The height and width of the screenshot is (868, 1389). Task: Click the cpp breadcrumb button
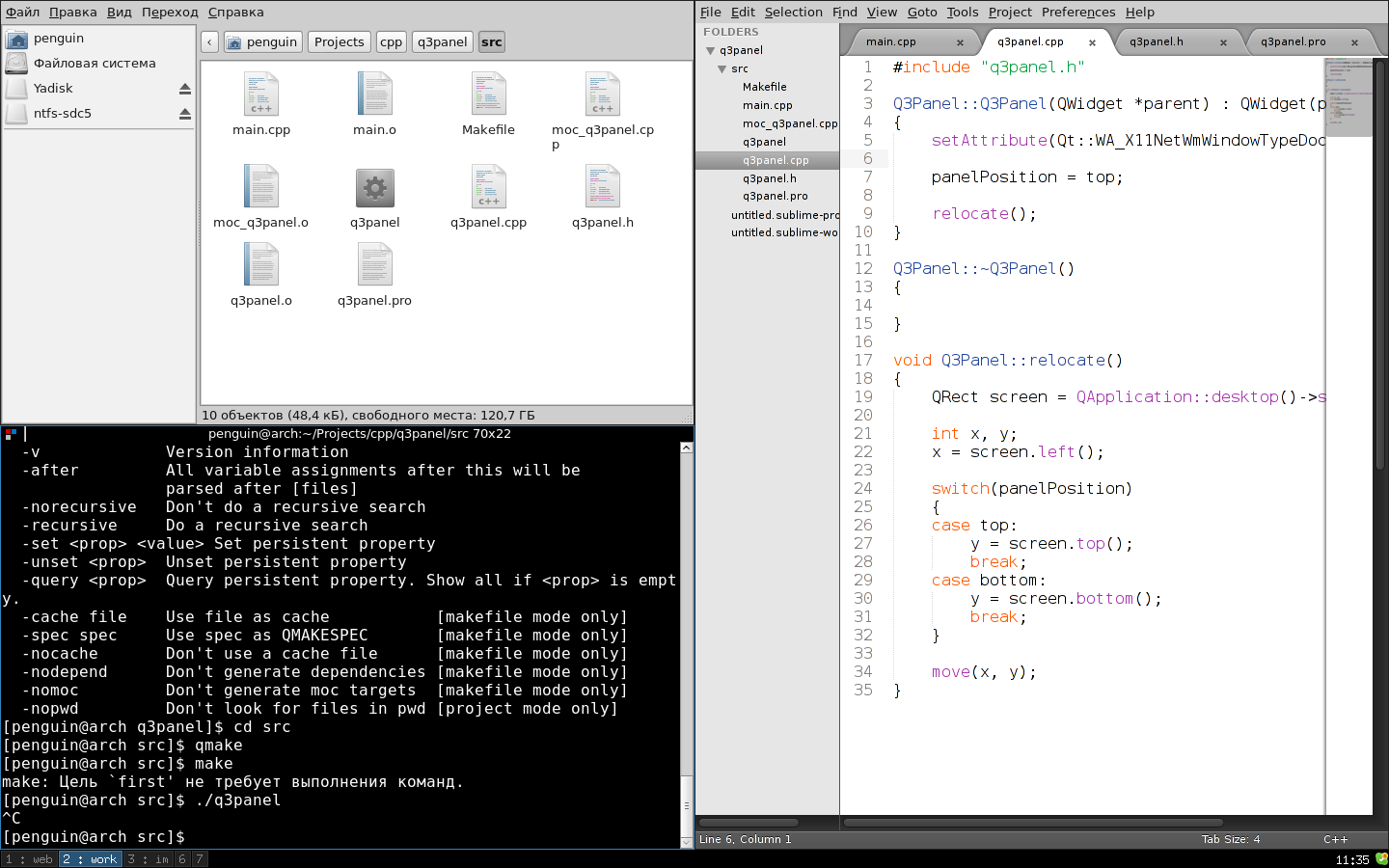(x=391, y=42)
